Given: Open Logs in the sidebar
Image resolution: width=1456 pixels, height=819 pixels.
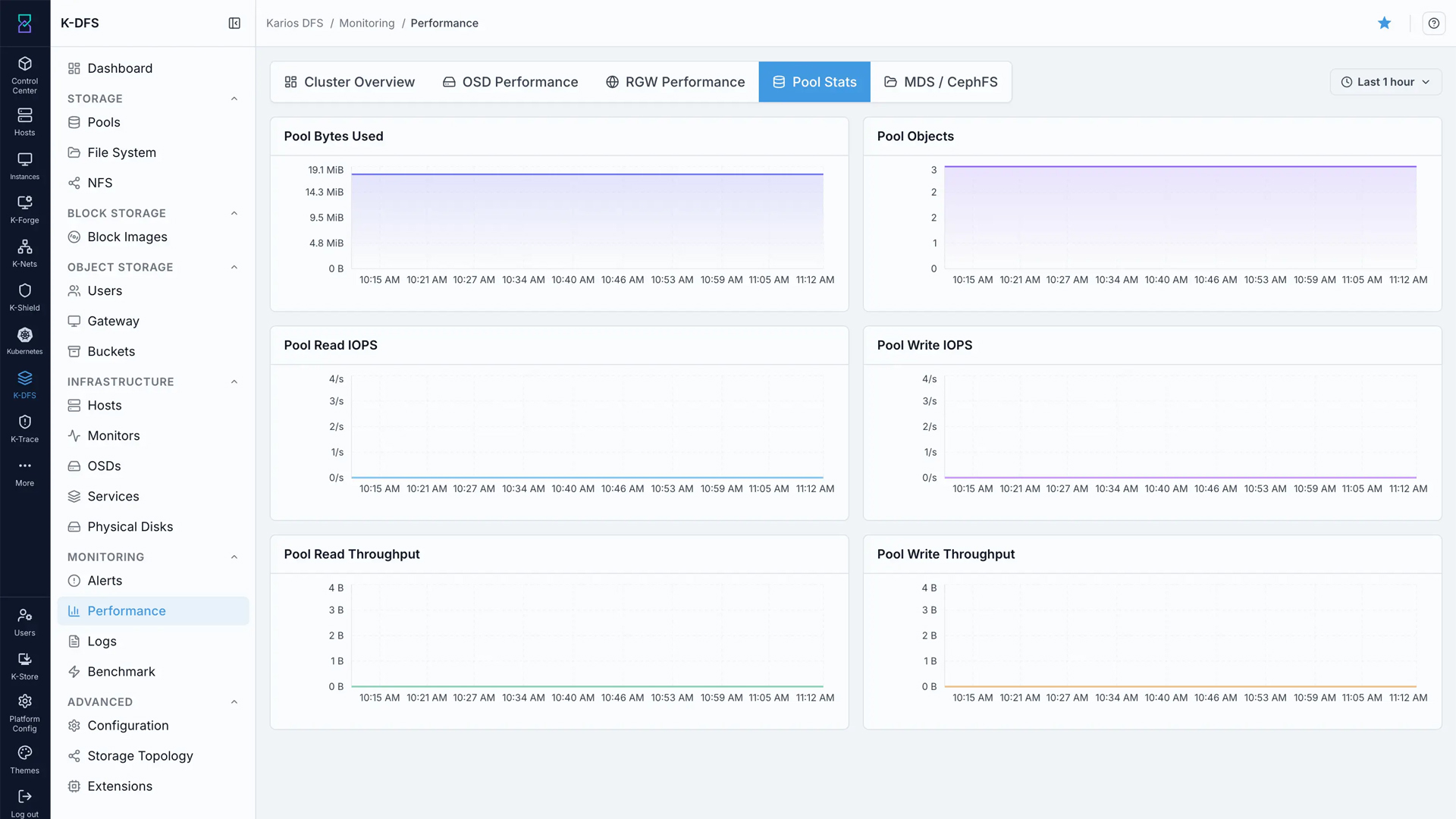Looking at the screenshot, I should pyautogui.click(x=153, y=641).
